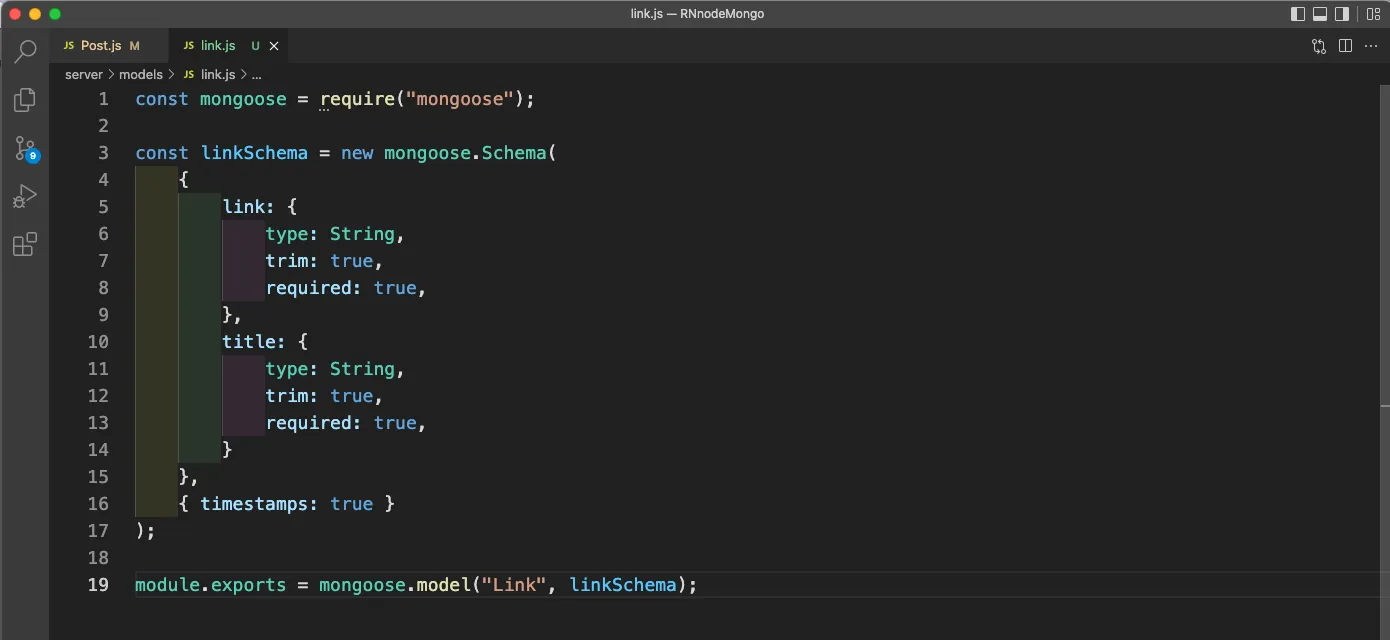Click type: on line 11
Screen dimensions: 1390x640
pyautogui.click(x=292, y=369)
